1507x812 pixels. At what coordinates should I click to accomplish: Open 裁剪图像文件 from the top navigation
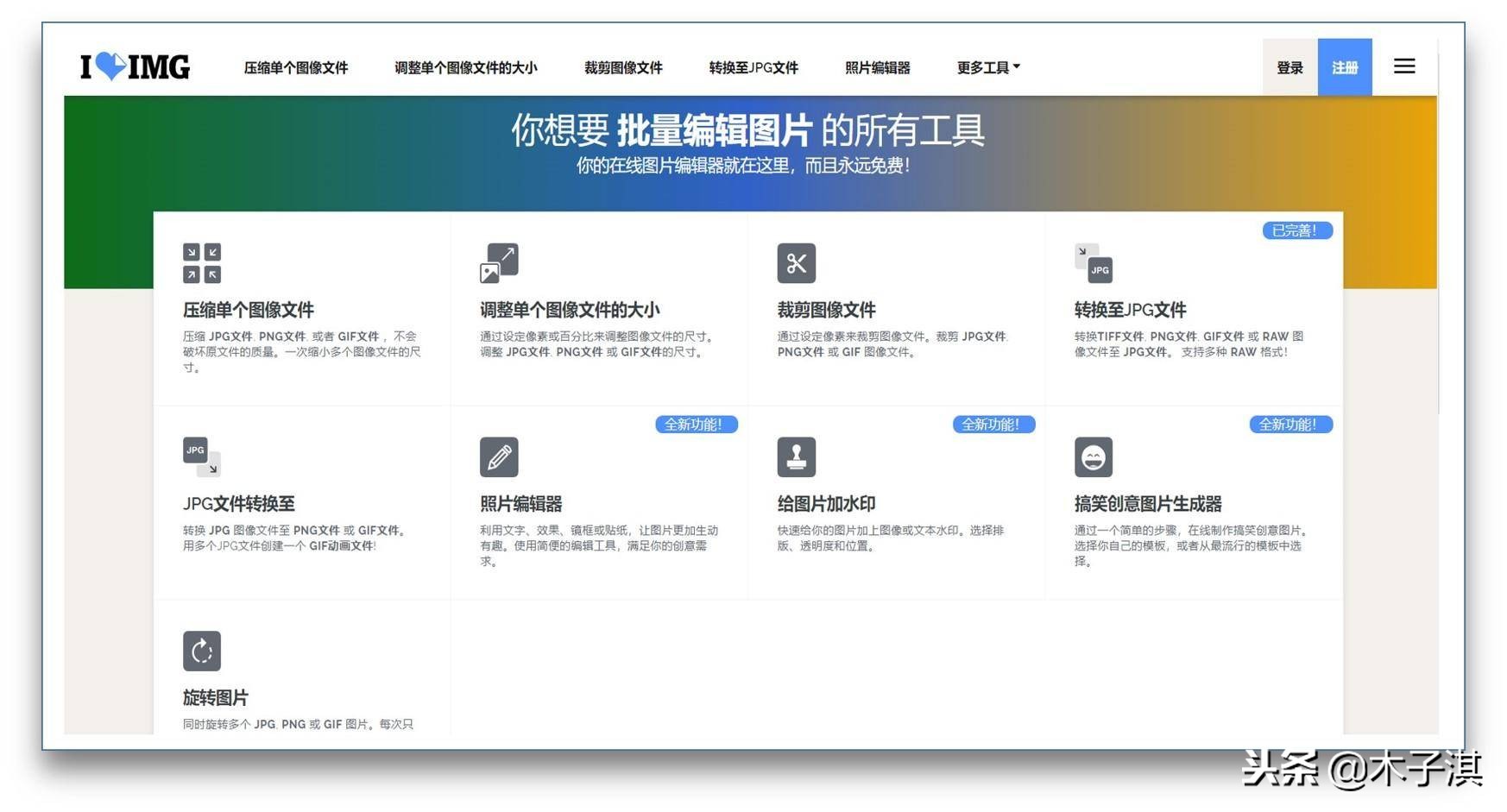coord(622,67)
